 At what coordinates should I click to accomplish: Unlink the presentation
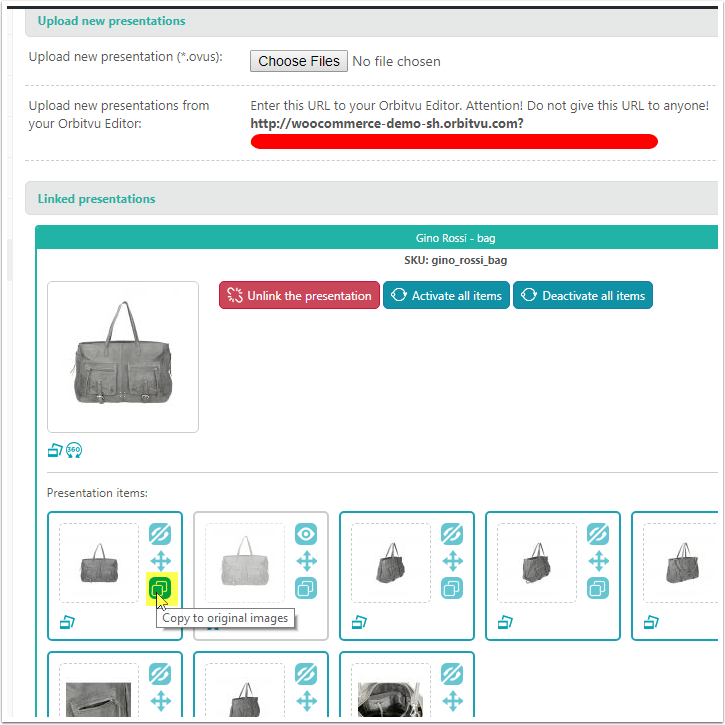[299, 295]
